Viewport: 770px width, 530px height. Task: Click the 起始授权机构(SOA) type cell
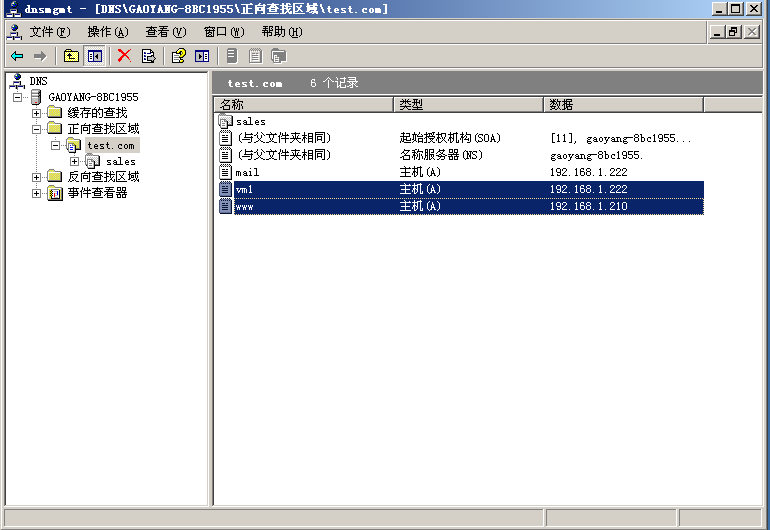coord(450,138)
